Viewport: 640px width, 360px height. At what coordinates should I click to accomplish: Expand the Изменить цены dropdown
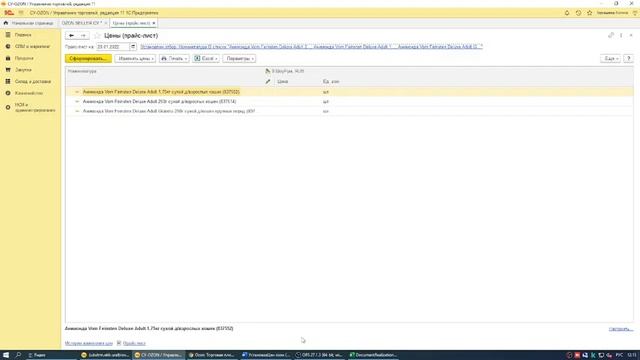tap(135, 59)
